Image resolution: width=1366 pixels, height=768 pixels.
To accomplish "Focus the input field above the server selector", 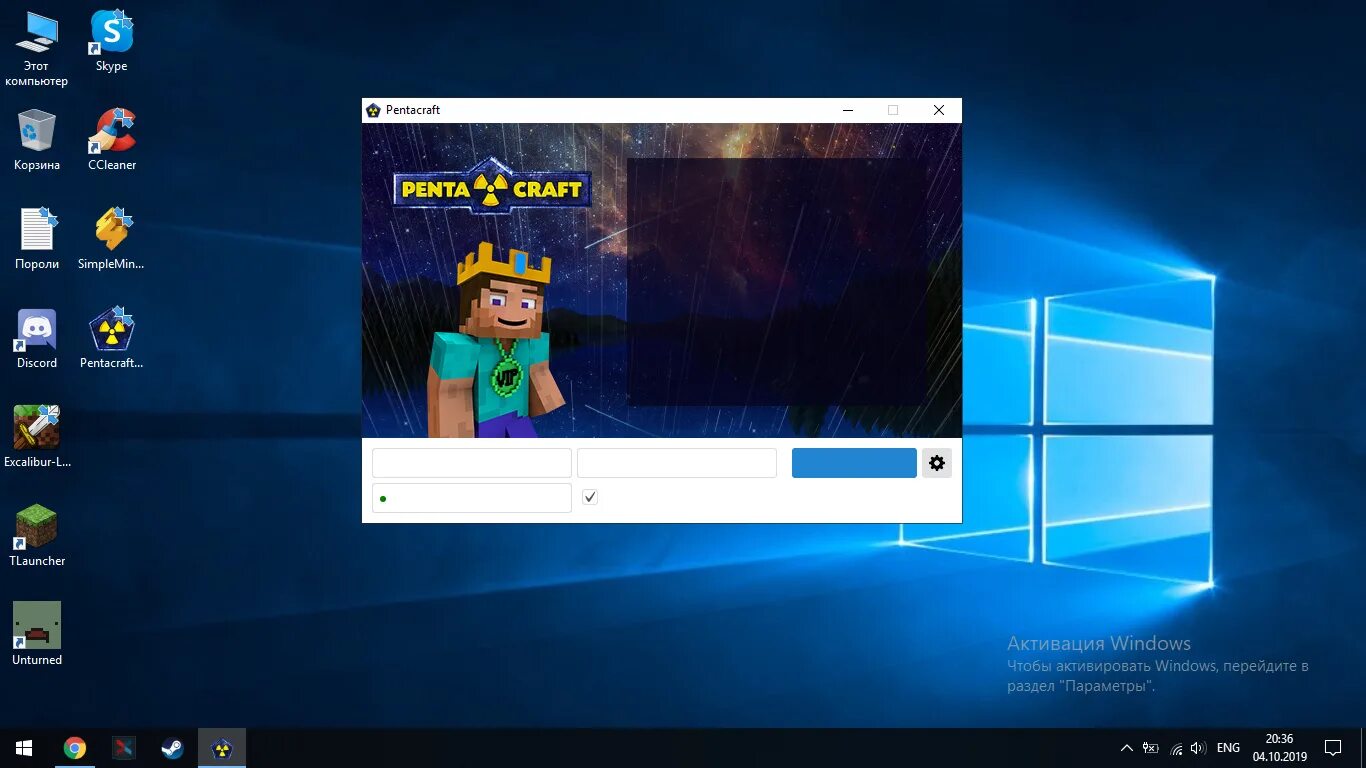I will click(x=472, y=463).
